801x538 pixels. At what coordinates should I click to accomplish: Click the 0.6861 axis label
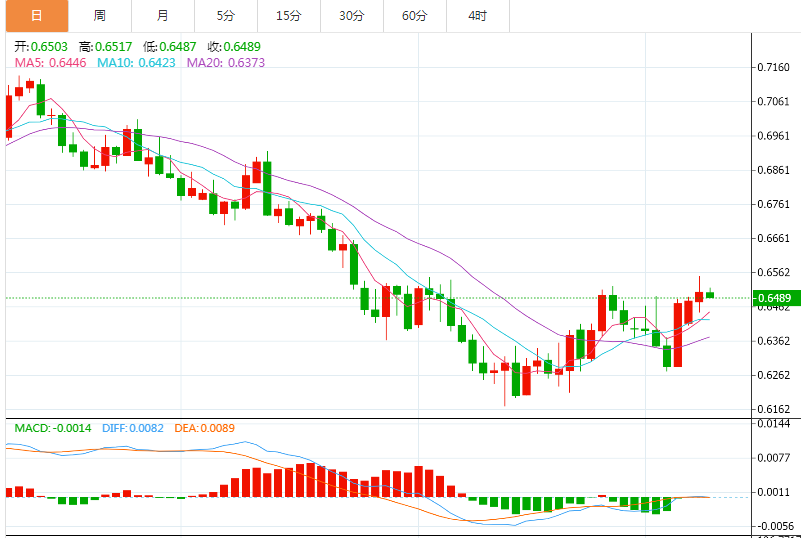pyautogui.click(x=773, y=170)
